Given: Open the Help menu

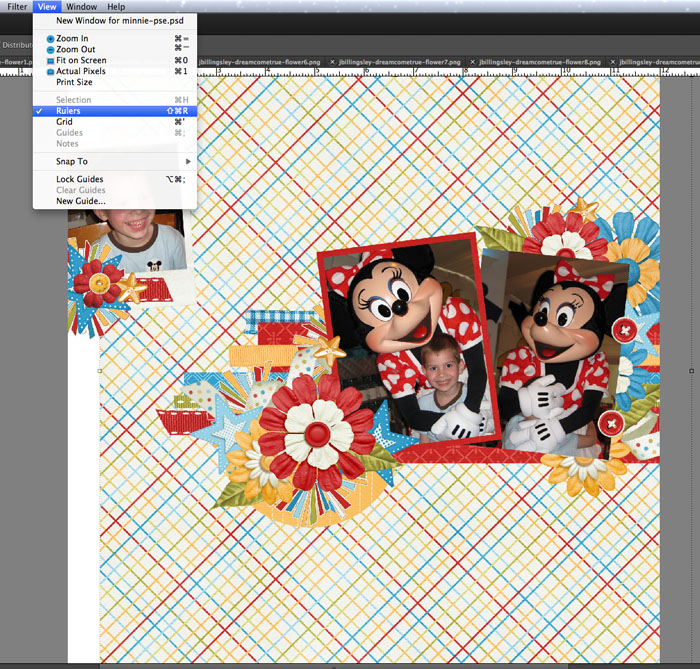Looking at the screenshot, I should point(116,7).
